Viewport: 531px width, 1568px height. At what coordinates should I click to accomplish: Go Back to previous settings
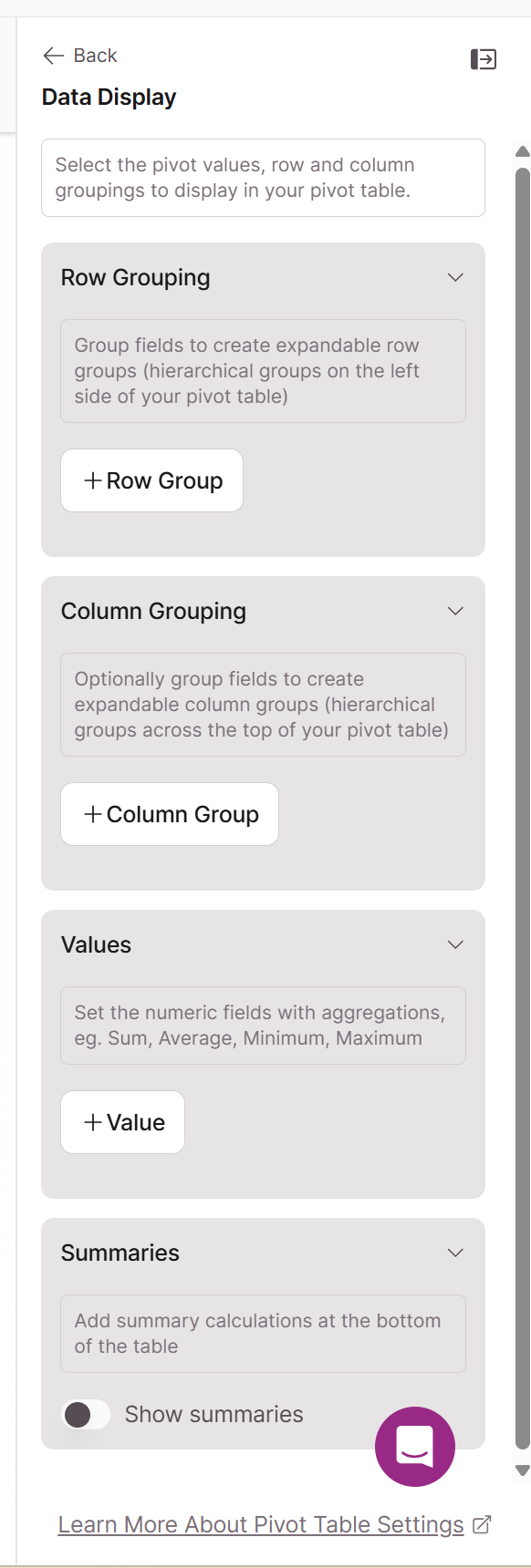pyautogui.click(x=80, y=56)
